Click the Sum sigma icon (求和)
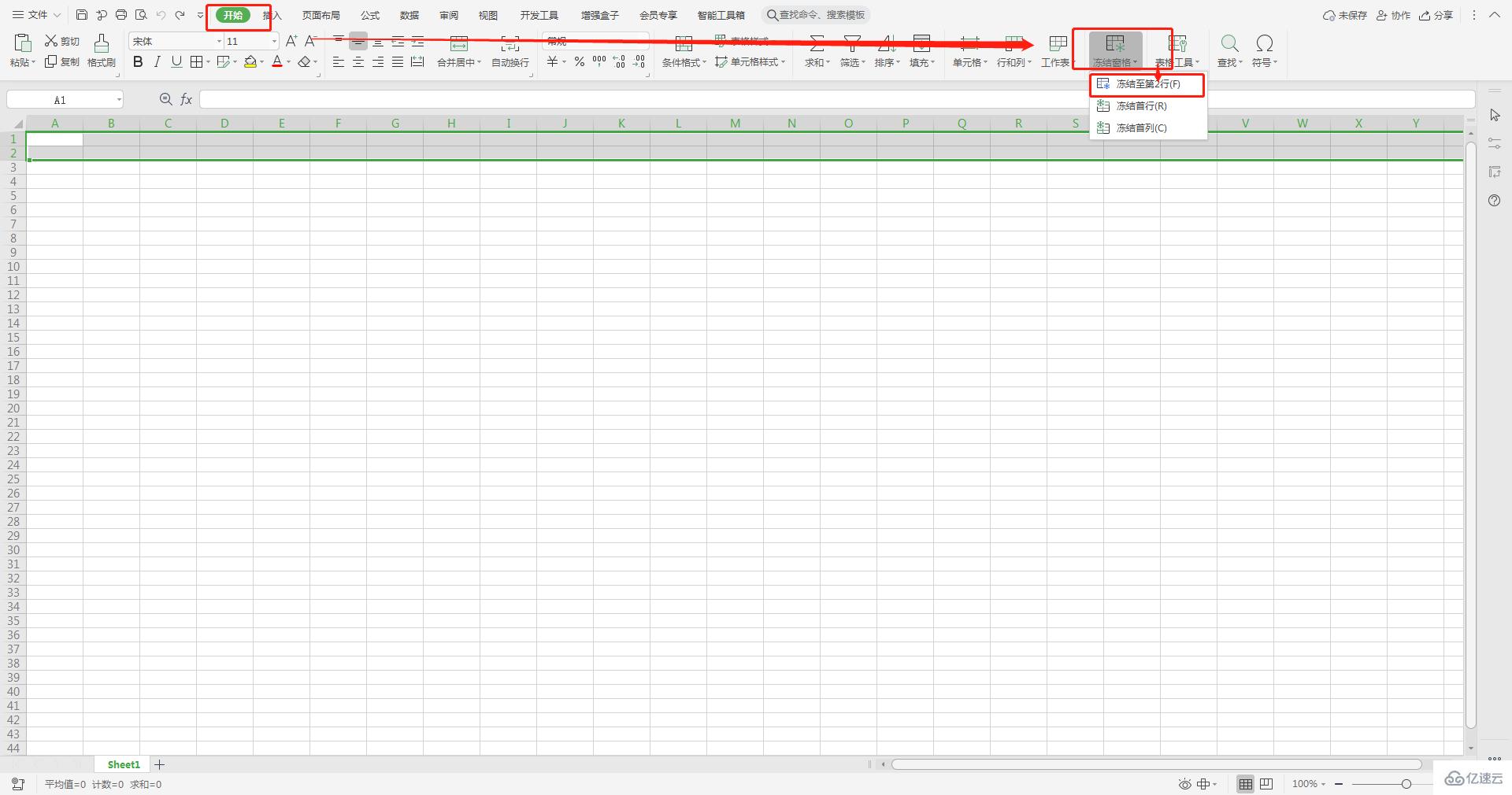Viewport: 1512px width, 795px height. pos(817,44)
